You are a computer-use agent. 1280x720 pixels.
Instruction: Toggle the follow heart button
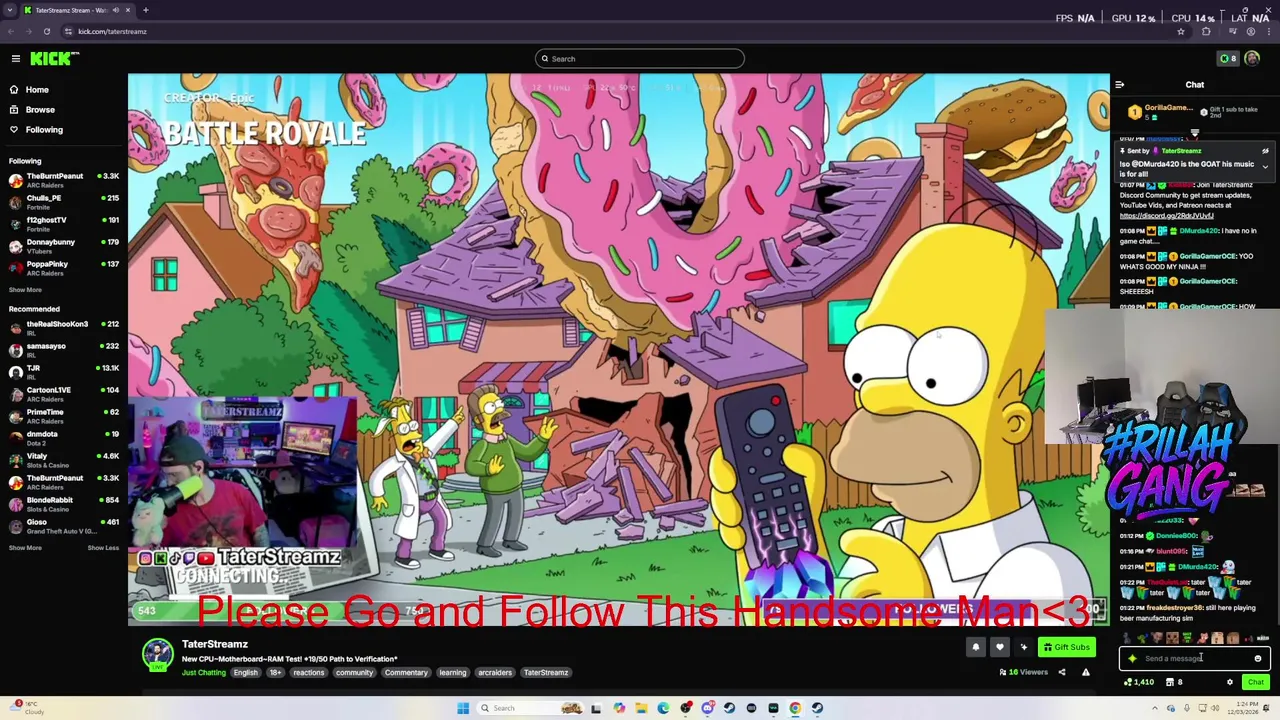pyautogui.click(x=999, y=648)
